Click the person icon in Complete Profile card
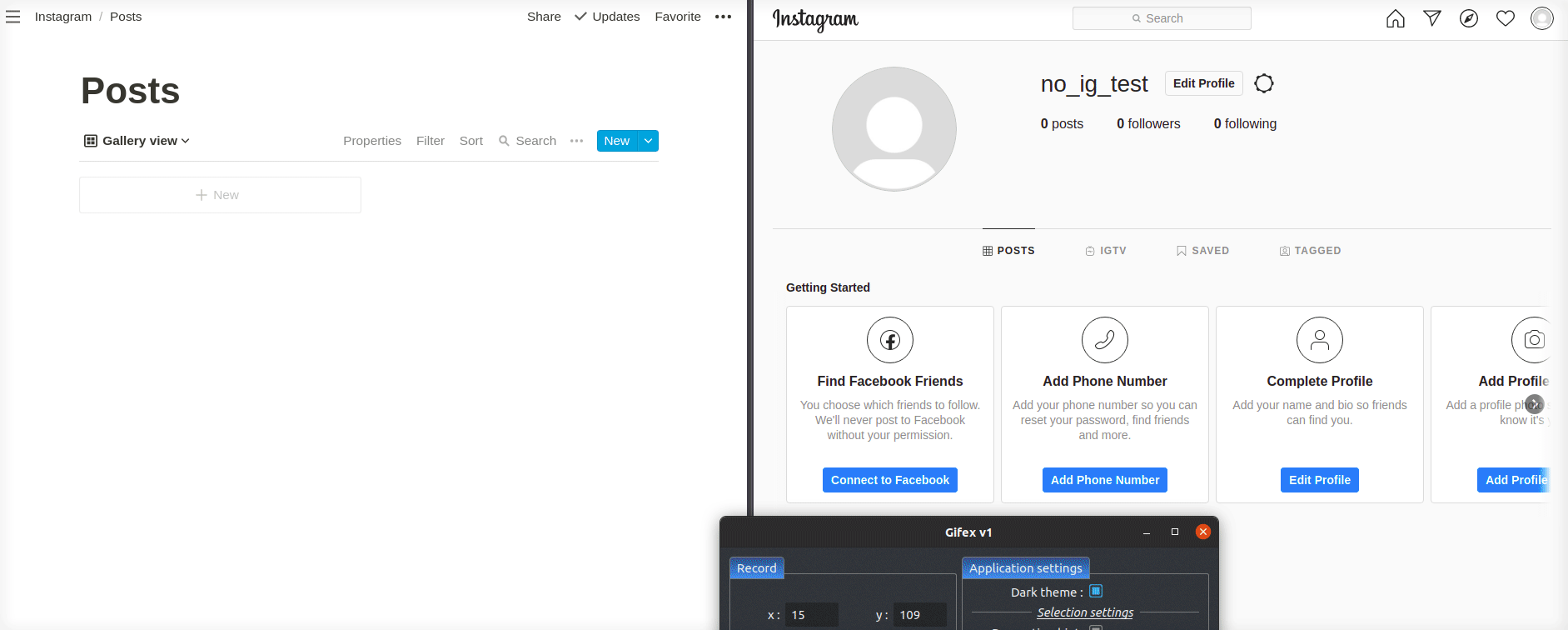 1320,340
